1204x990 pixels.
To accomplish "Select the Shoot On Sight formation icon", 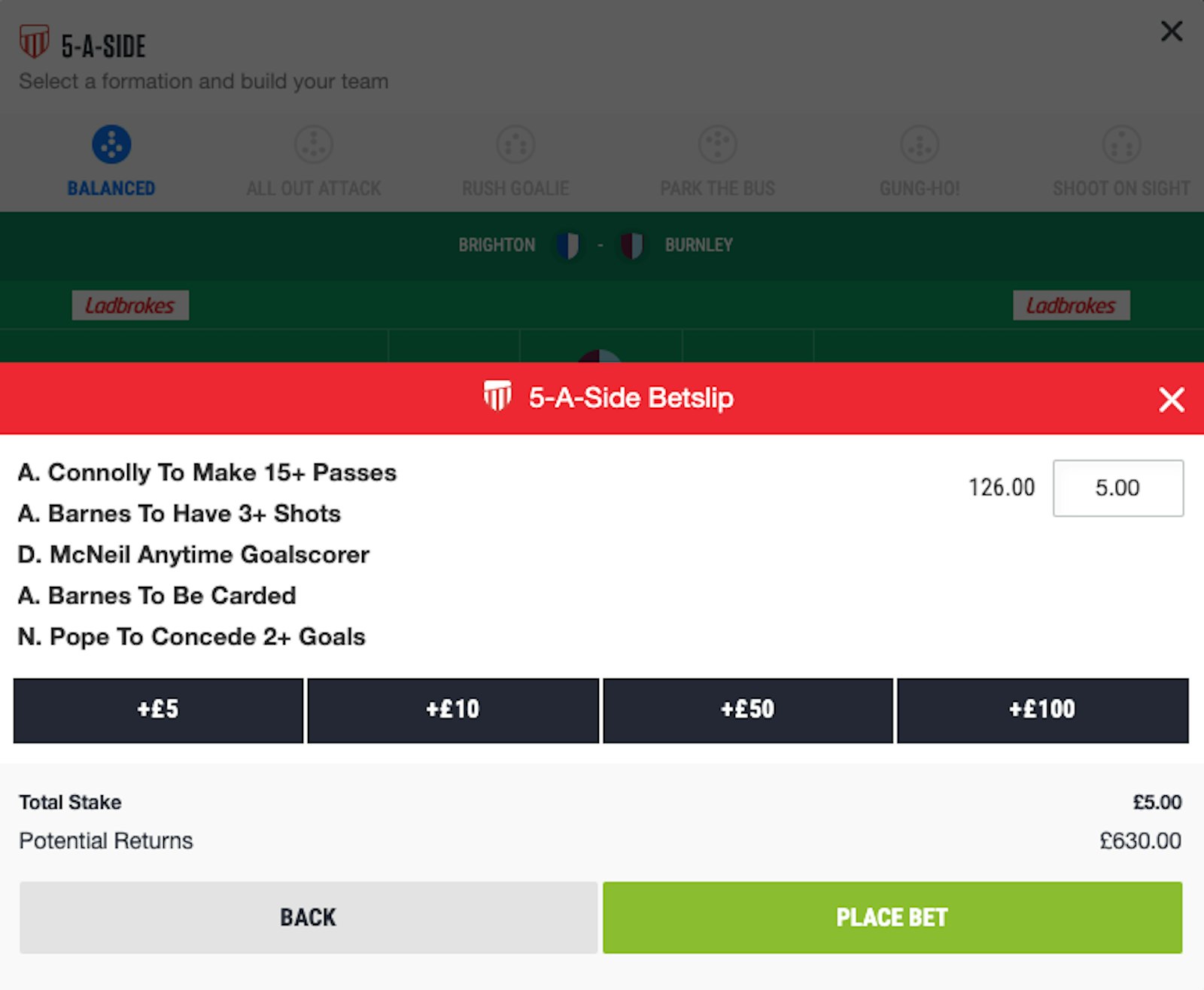I will point(1121,144).
